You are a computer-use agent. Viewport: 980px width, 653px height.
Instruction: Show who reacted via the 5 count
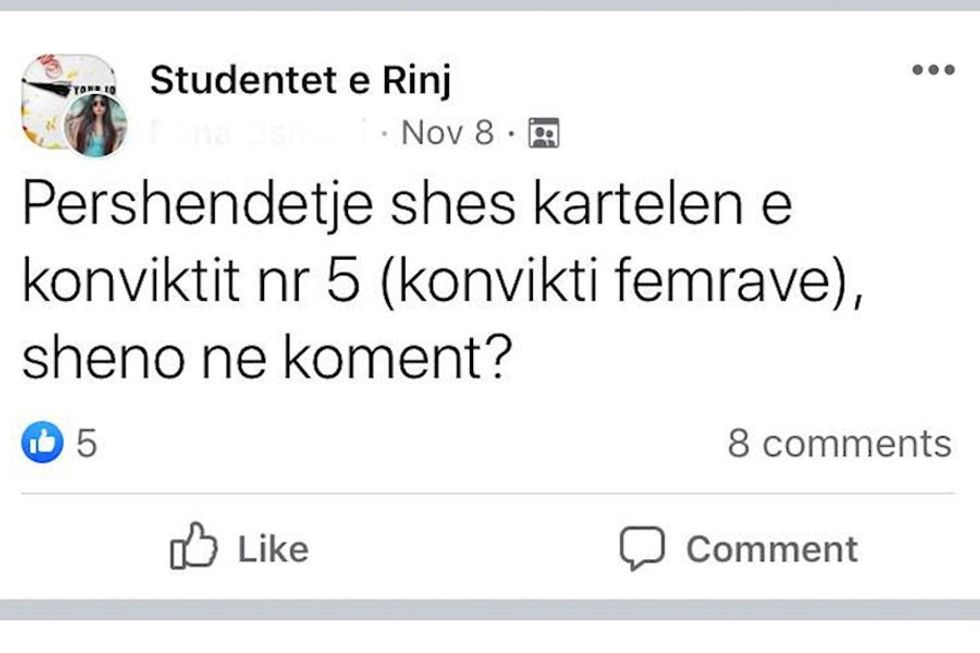pyautogui.click(x=87, y=443)
